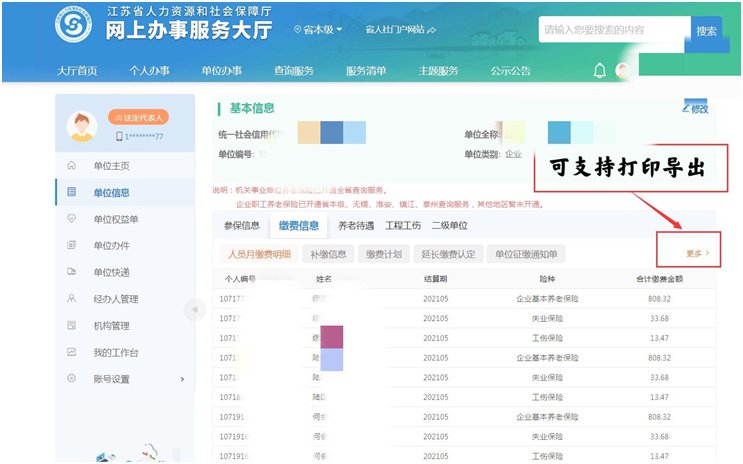The width and height of the screenshot is (743, 464).
Task: Click the 修改 edit link
Action: point(694,108)
